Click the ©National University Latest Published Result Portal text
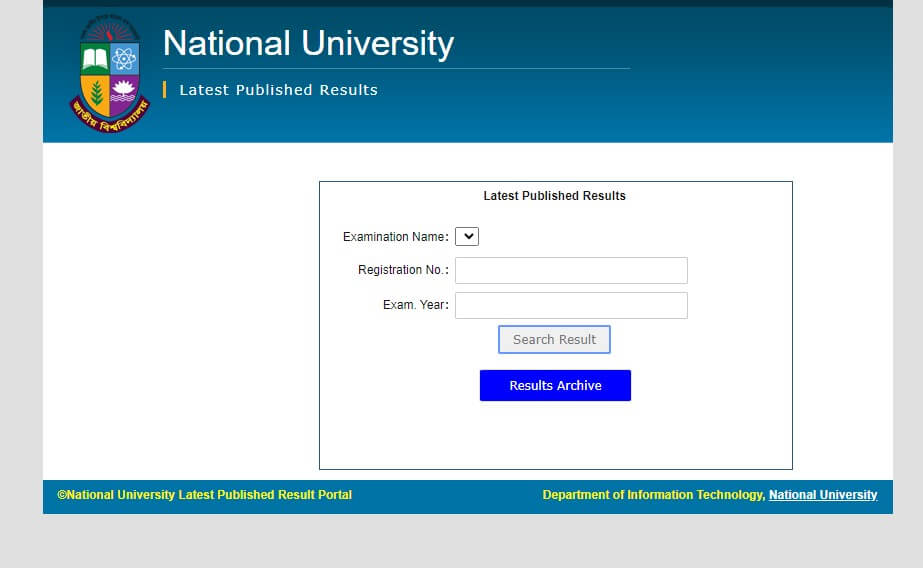923x568 pixels. 204,495
